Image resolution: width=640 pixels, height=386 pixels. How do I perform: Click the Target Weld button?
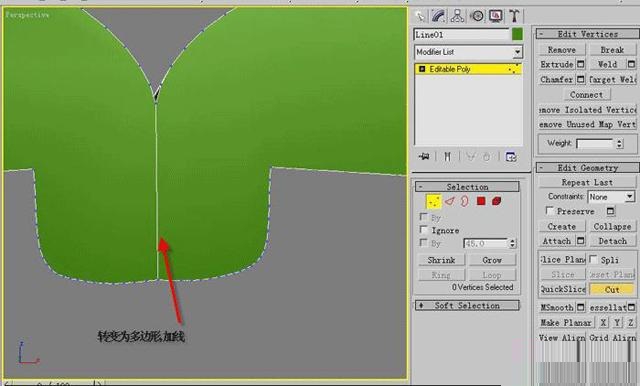click(x=612, y=79)
